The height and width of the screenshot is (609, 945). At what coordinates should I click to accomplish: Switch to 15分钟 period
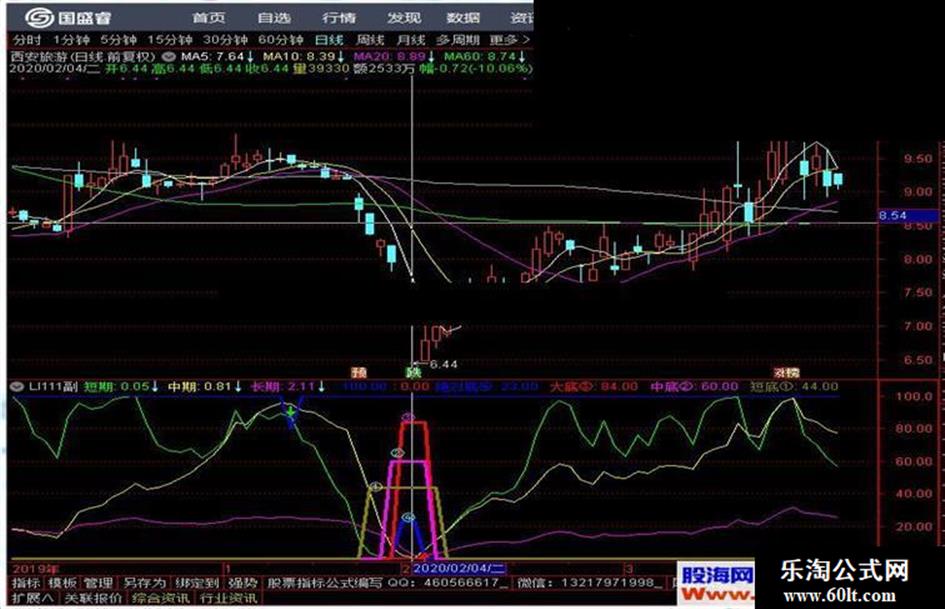coord(170,40)
